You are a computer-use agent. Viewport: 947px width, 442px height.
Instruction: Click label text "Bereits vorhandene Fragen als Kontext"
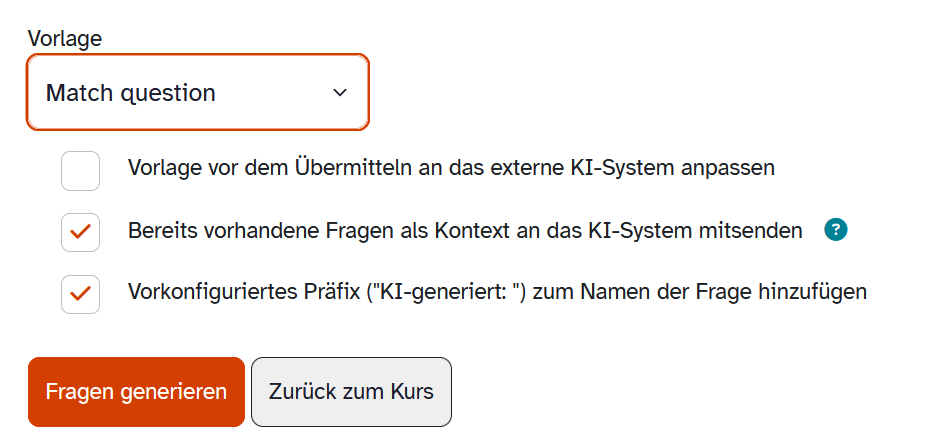465,231
